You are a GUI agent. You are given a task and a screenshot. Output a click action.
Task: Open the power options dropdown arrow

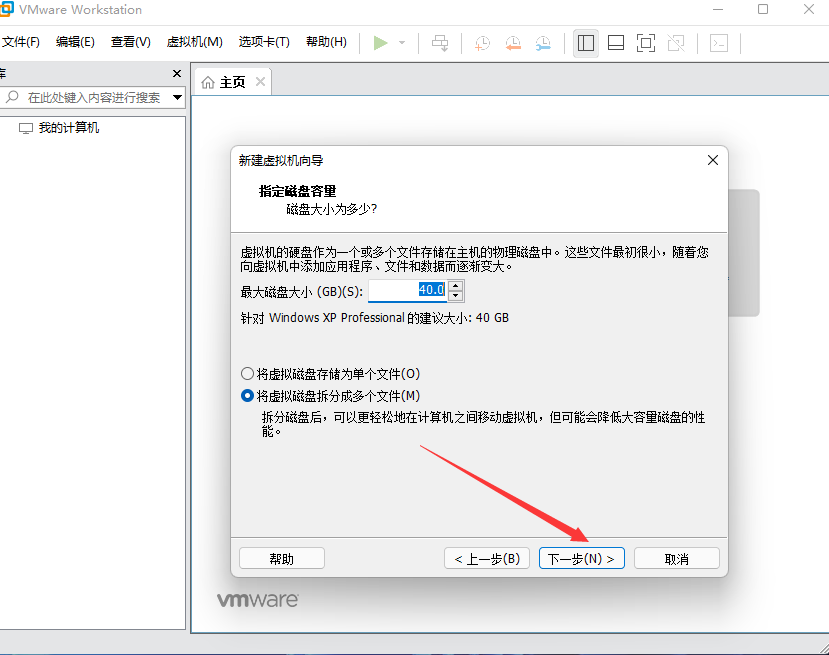coord(402,43)
